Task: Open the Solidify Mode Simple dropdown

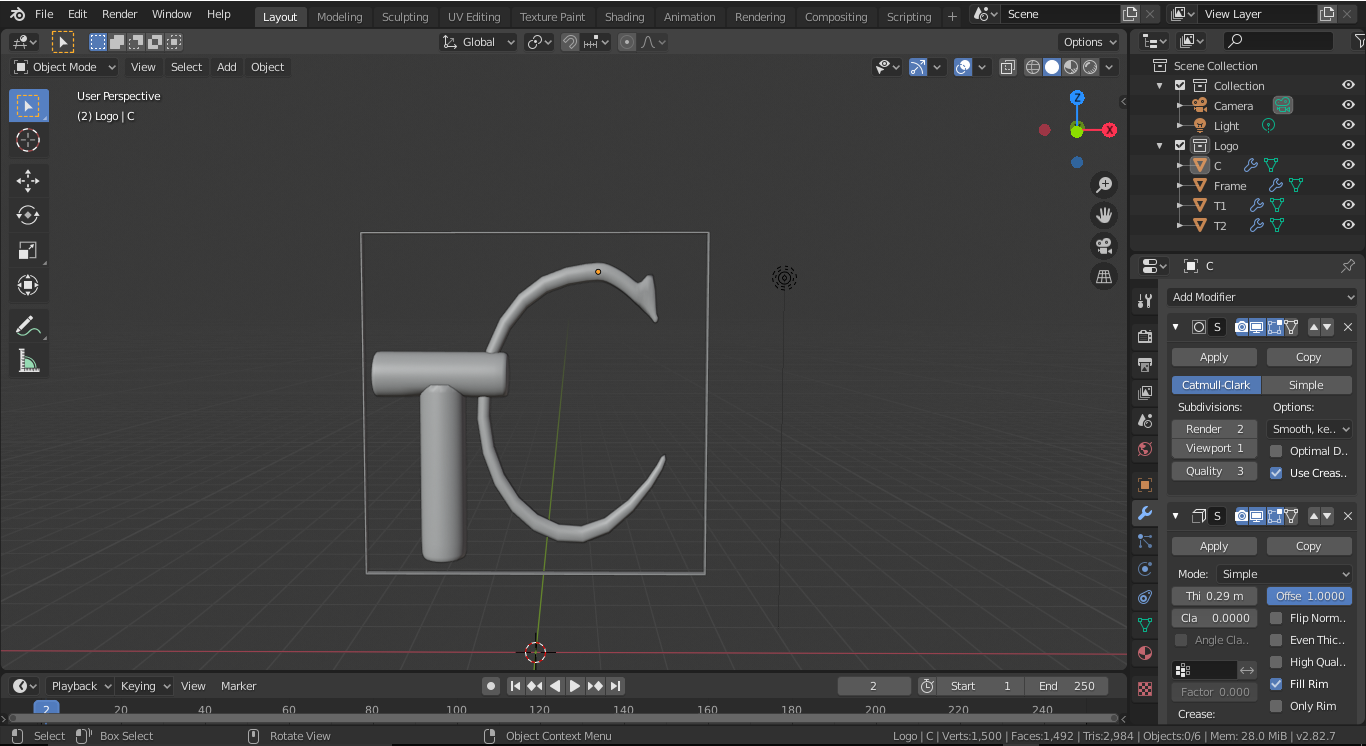Action: pos(1284,574)
